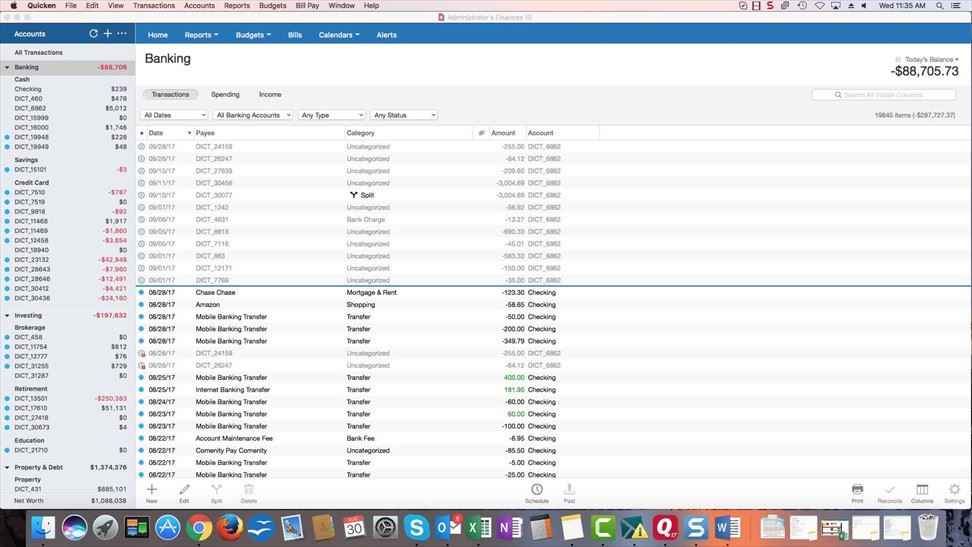This screenshot has width=972, height=547.
Task: Select All Transactions in the sidebar
Action: click(38, 53)
